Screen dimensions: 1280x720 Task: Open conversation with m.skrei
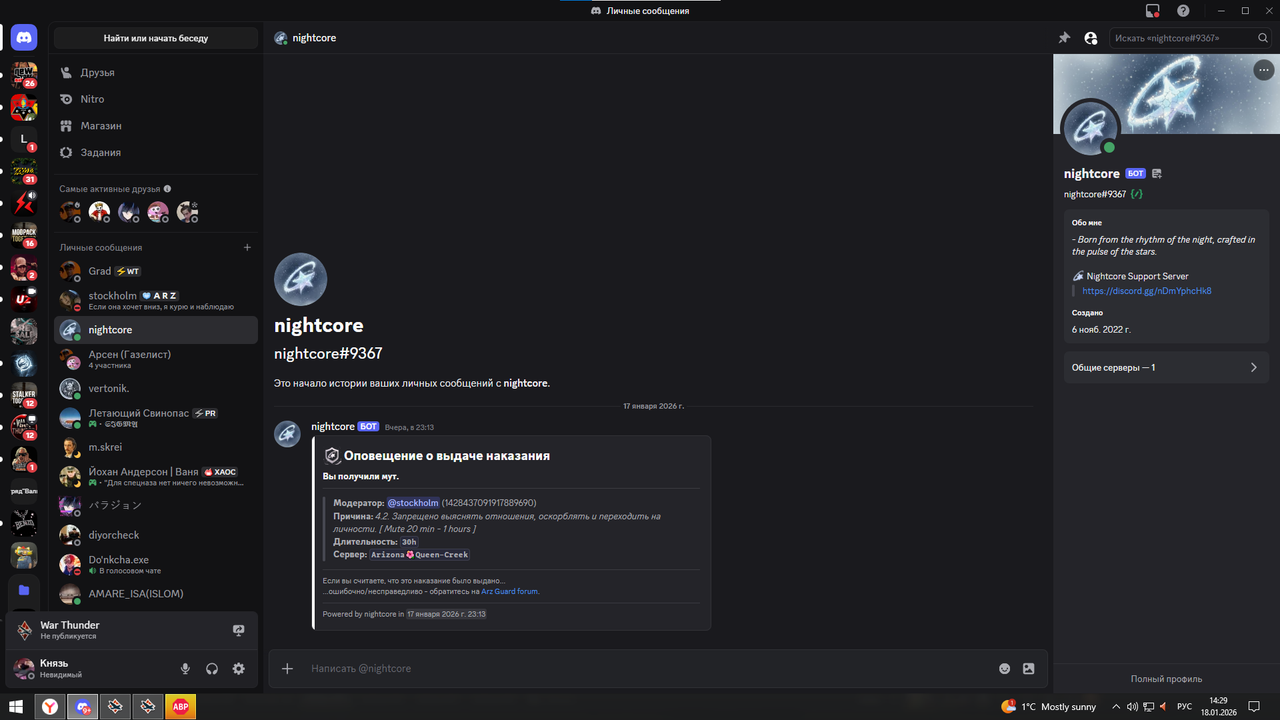click(x=155, y=447)
